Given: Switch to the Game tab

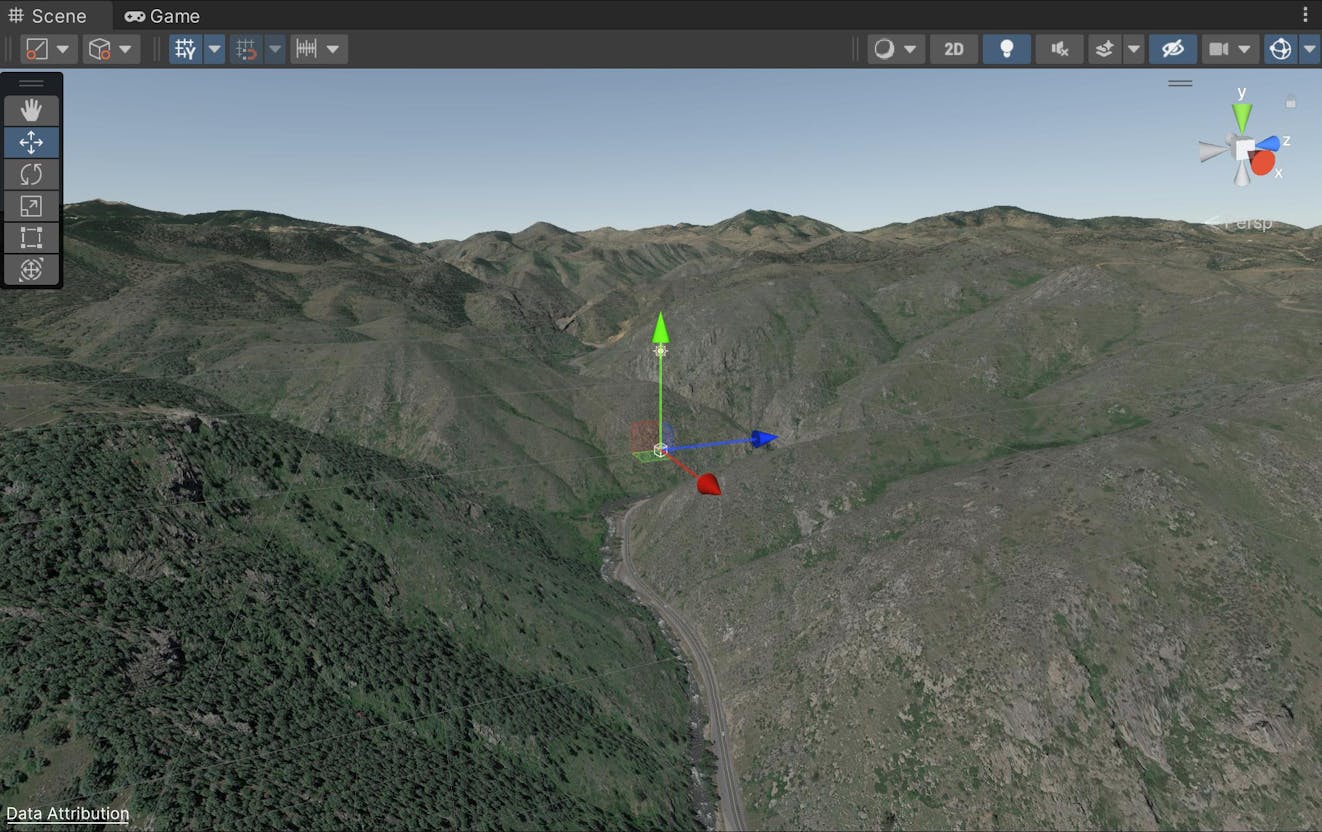Looking at the screenshot, I should [161, 15].
